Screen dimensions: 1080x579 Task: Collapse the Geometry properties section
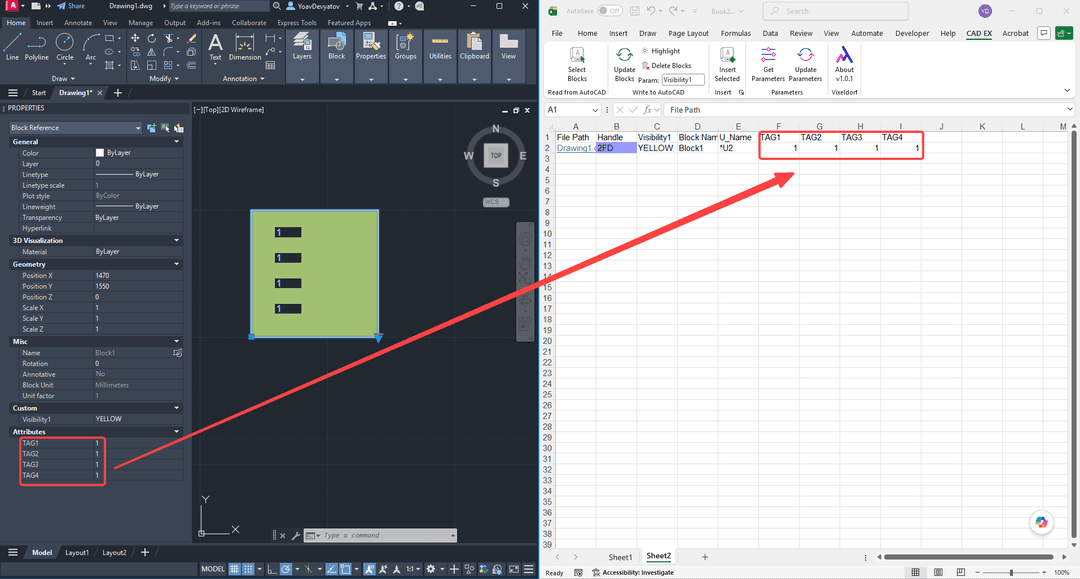176,264
